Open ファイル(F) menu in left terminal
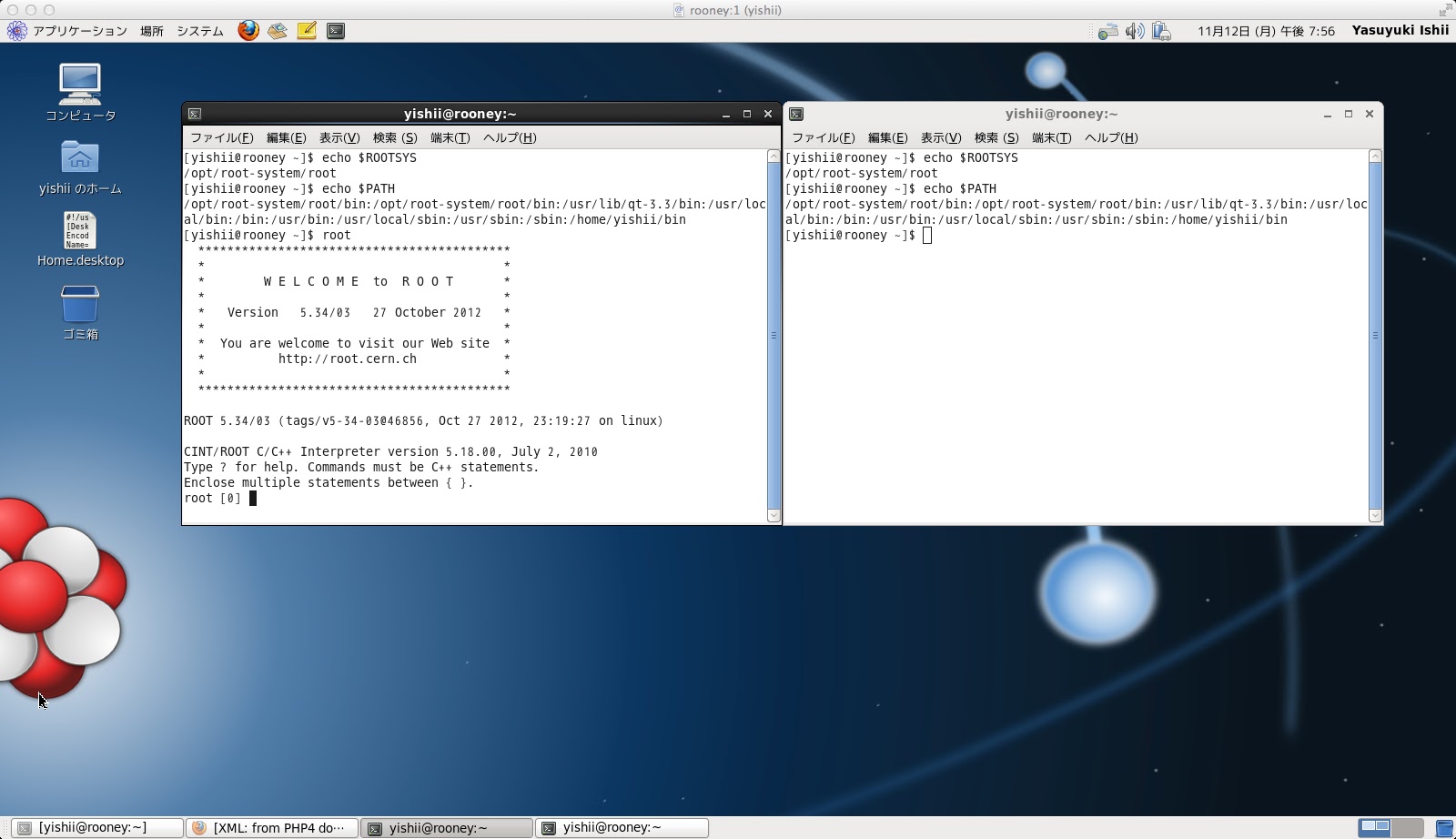This screenshot has height=839, width=1456. click(x=221, y=137)
